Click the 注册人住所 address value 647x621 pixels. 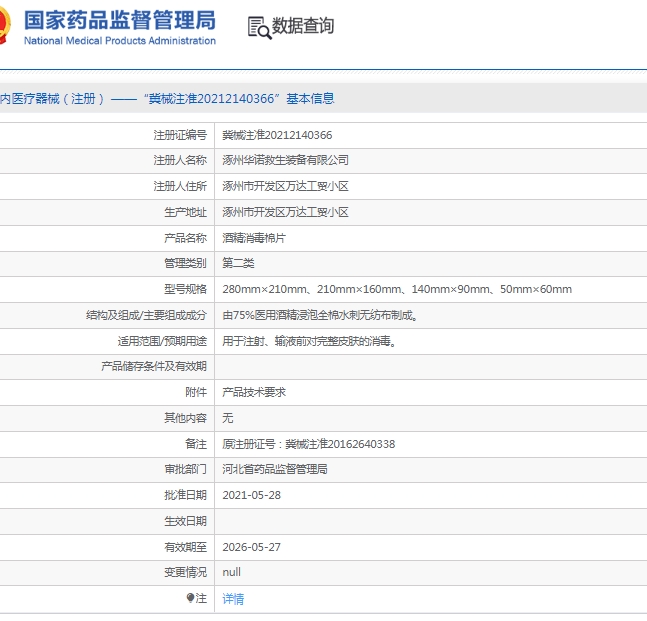[286, 186]
